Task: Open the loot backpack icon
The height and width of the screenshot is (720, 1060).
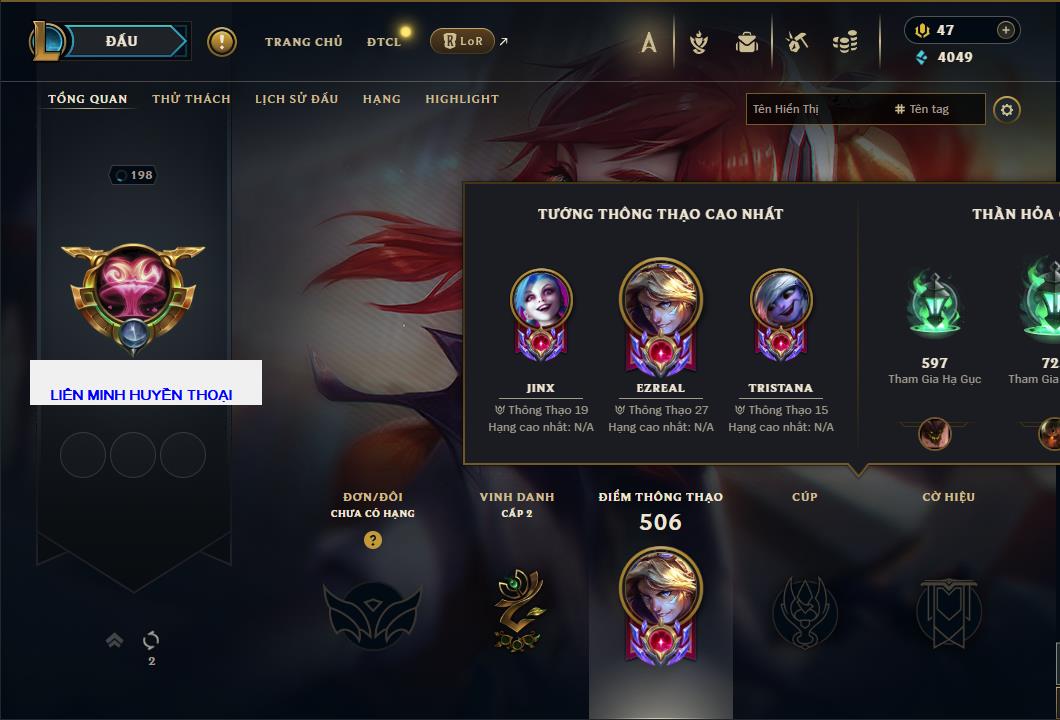Action: 747,42
